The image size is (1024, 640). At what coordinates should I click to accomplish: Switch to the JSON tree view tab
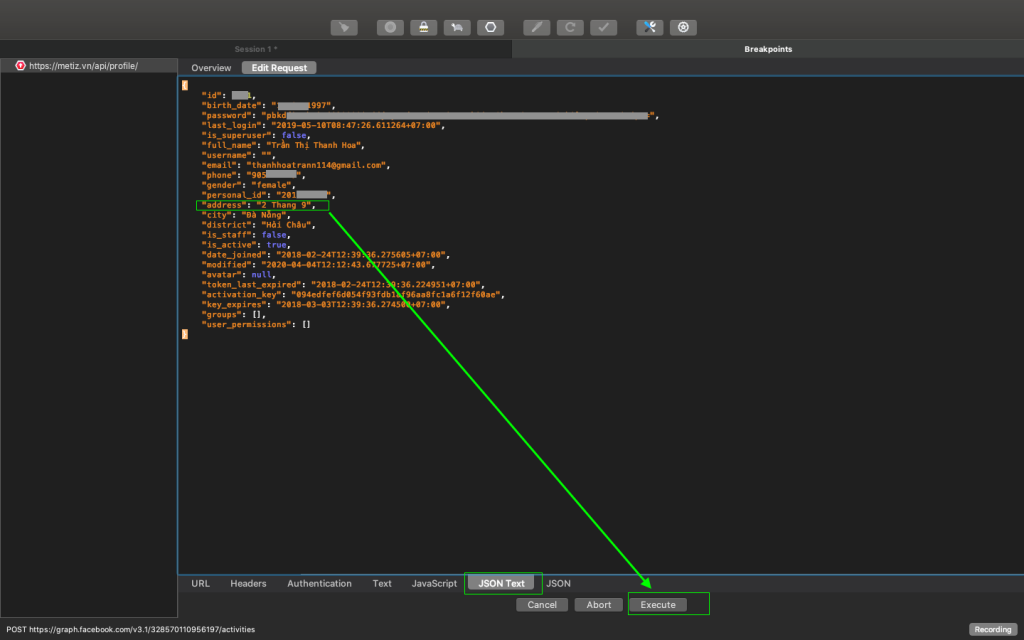tap(558, 583)
